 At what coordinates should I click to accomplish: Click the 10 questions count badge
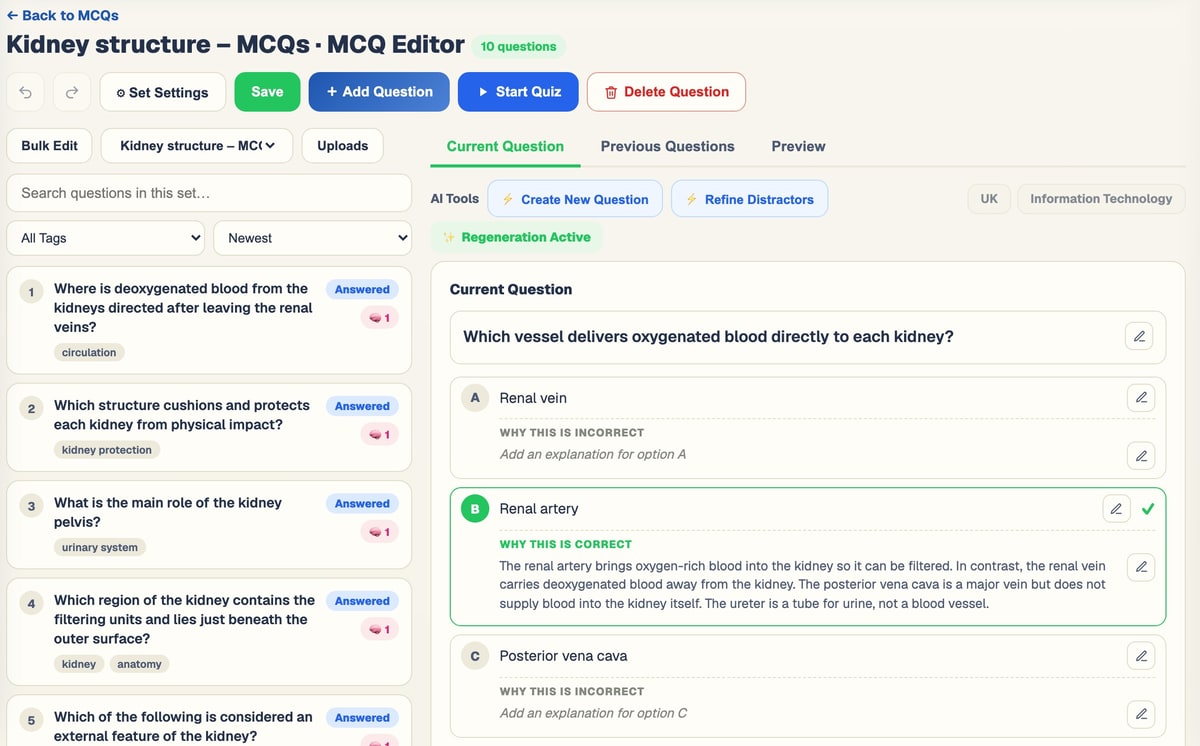(x=518, y=46)
